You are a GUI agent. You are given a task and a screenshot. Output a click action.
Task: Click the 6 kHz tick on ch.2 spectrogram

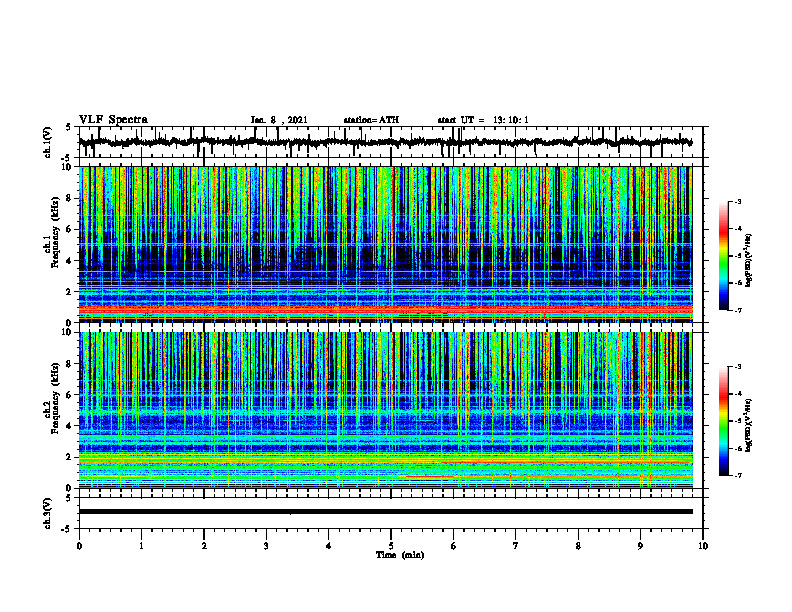point(71,395)
